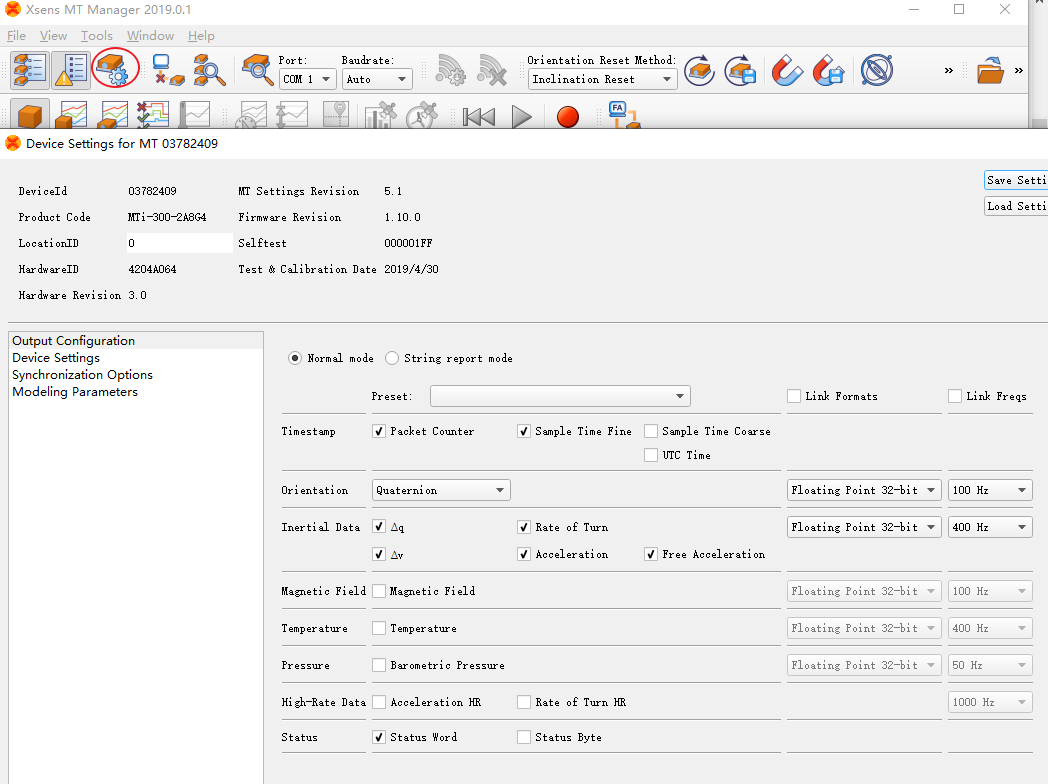The width and height of the screenshot is (1048, 784).
Task: Select Device Settings in the settings list
Action: 136,358
